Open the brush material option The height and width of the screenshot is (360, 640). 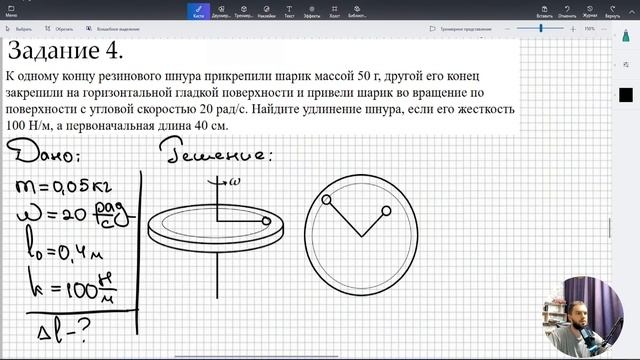(626, 64)
